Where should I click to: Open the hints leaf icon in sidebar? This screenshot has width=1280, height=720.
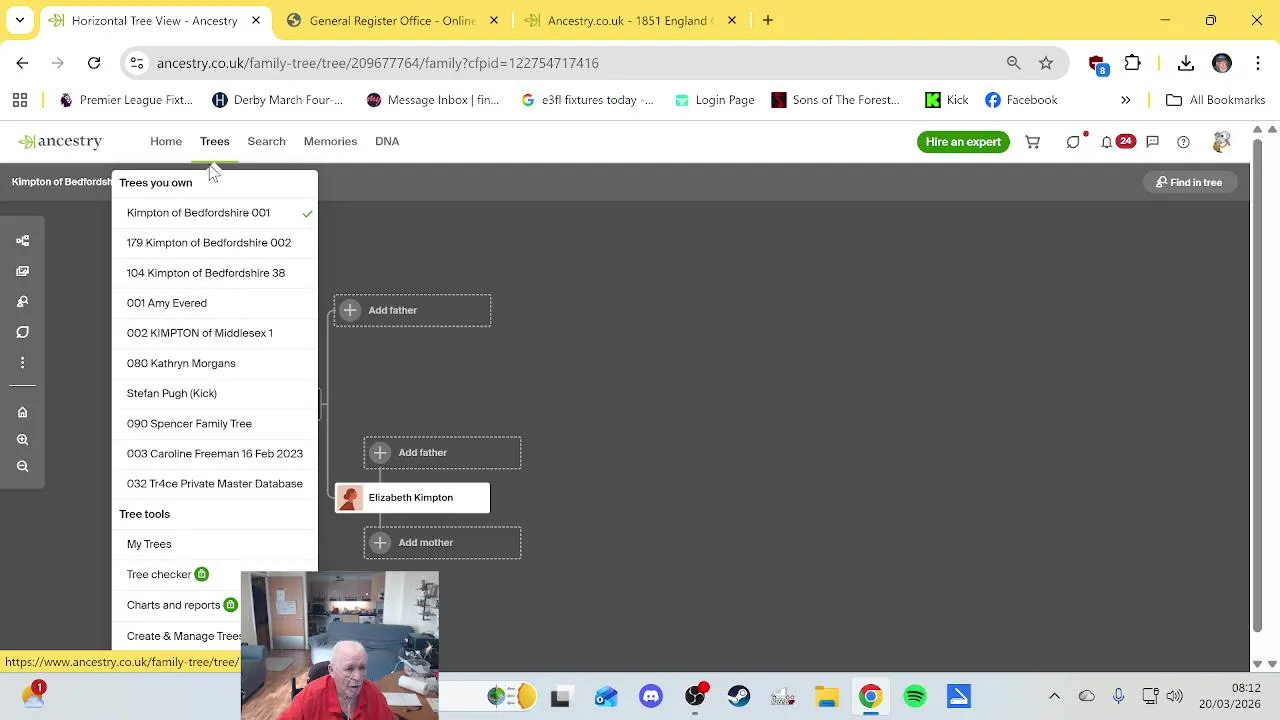22,332
